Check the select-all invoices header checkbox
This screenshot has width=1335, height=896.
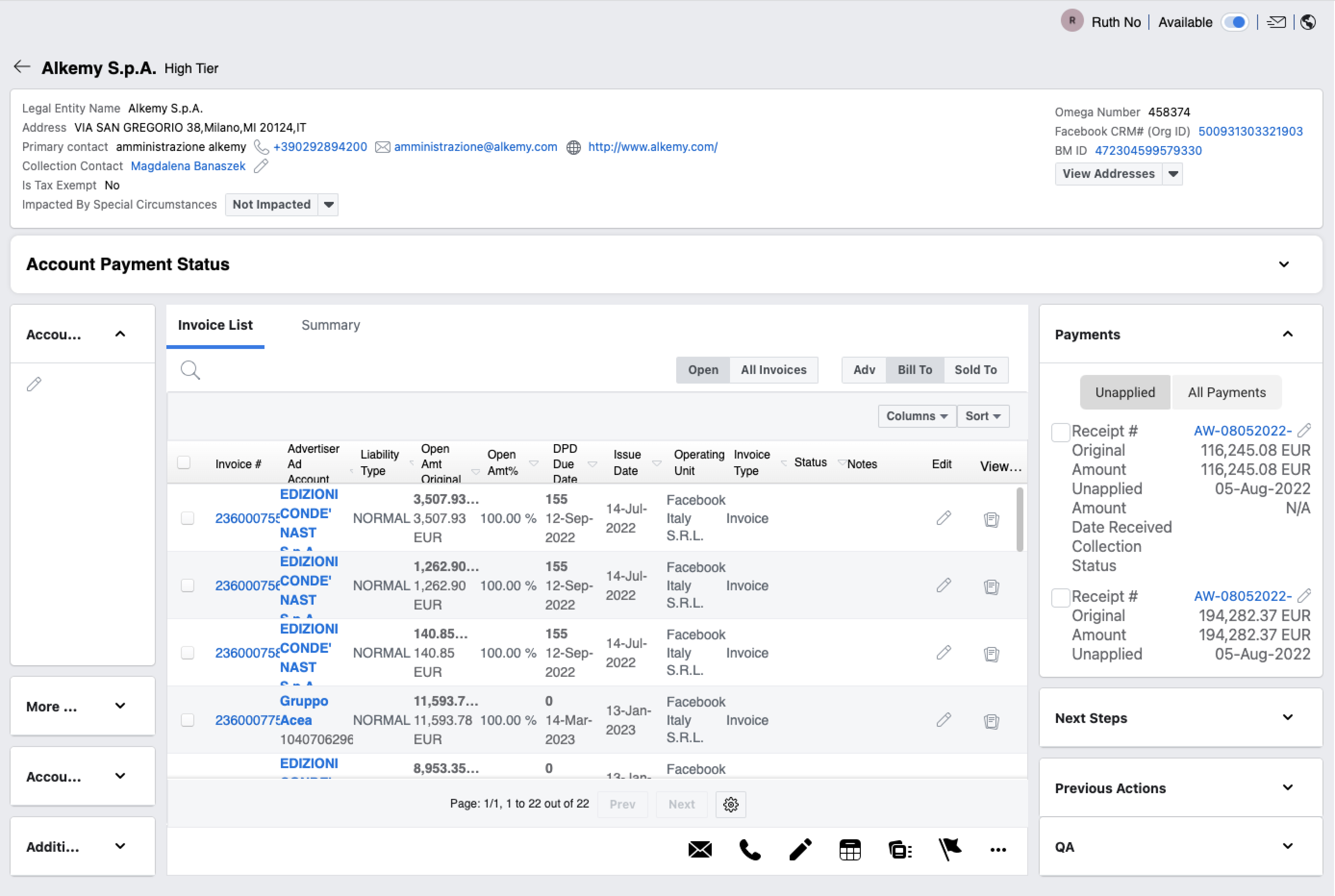(x=183, y=462)
